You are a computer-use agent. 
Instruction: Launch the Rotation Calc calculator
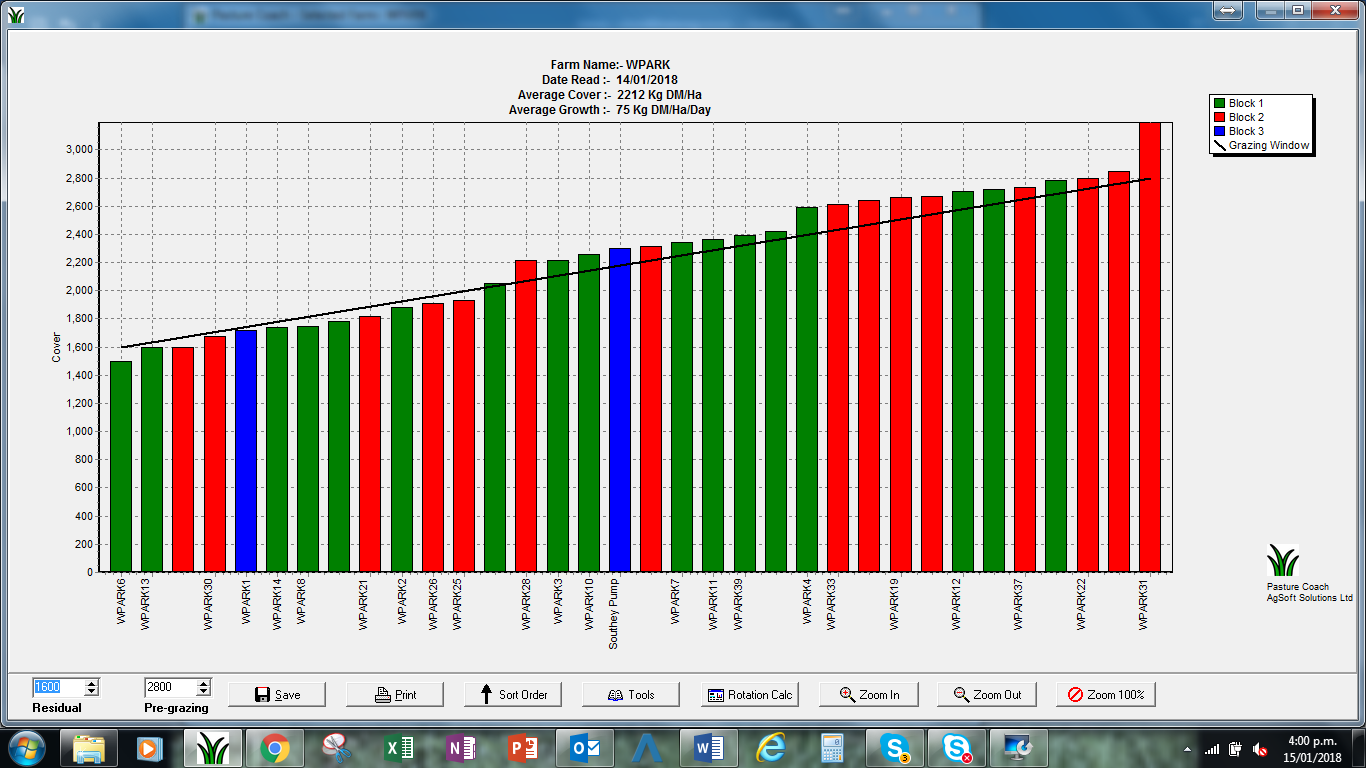750,694
